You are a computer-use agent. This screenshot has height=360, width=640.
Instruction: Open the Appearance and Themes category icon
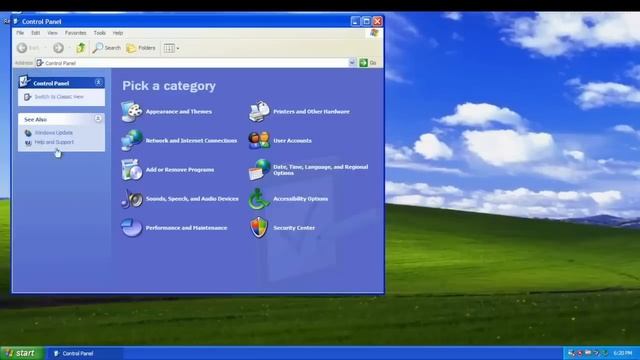131,111
